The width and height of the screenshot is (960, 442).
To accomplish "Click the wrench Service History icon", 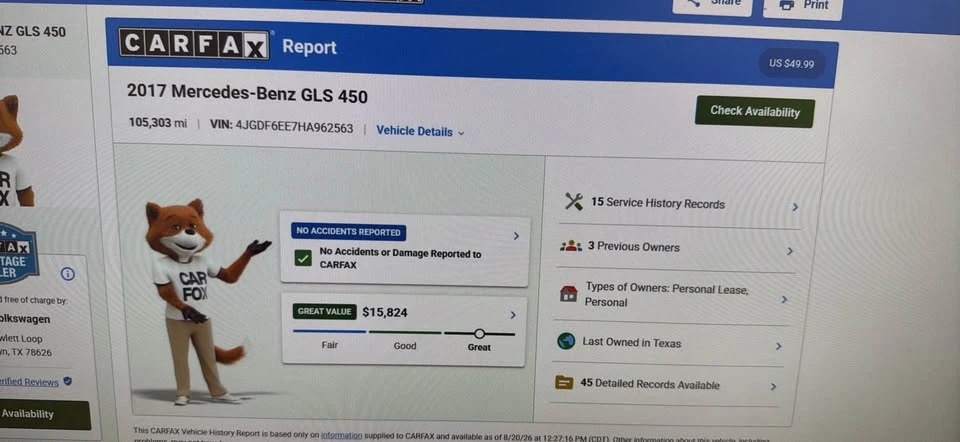I will [x=574, y=201].
